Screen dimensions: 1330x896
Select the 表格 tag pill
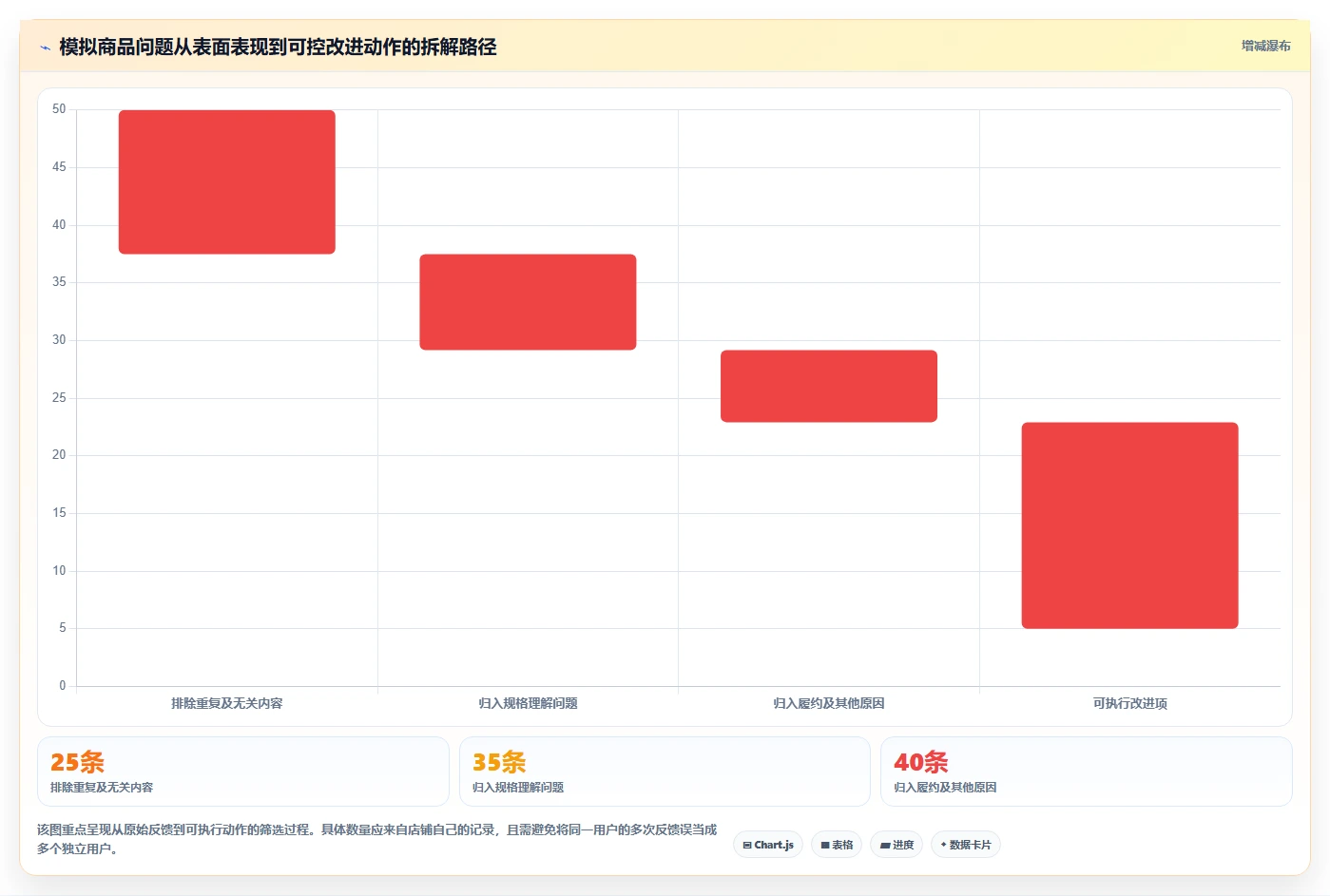pos(837,845)
